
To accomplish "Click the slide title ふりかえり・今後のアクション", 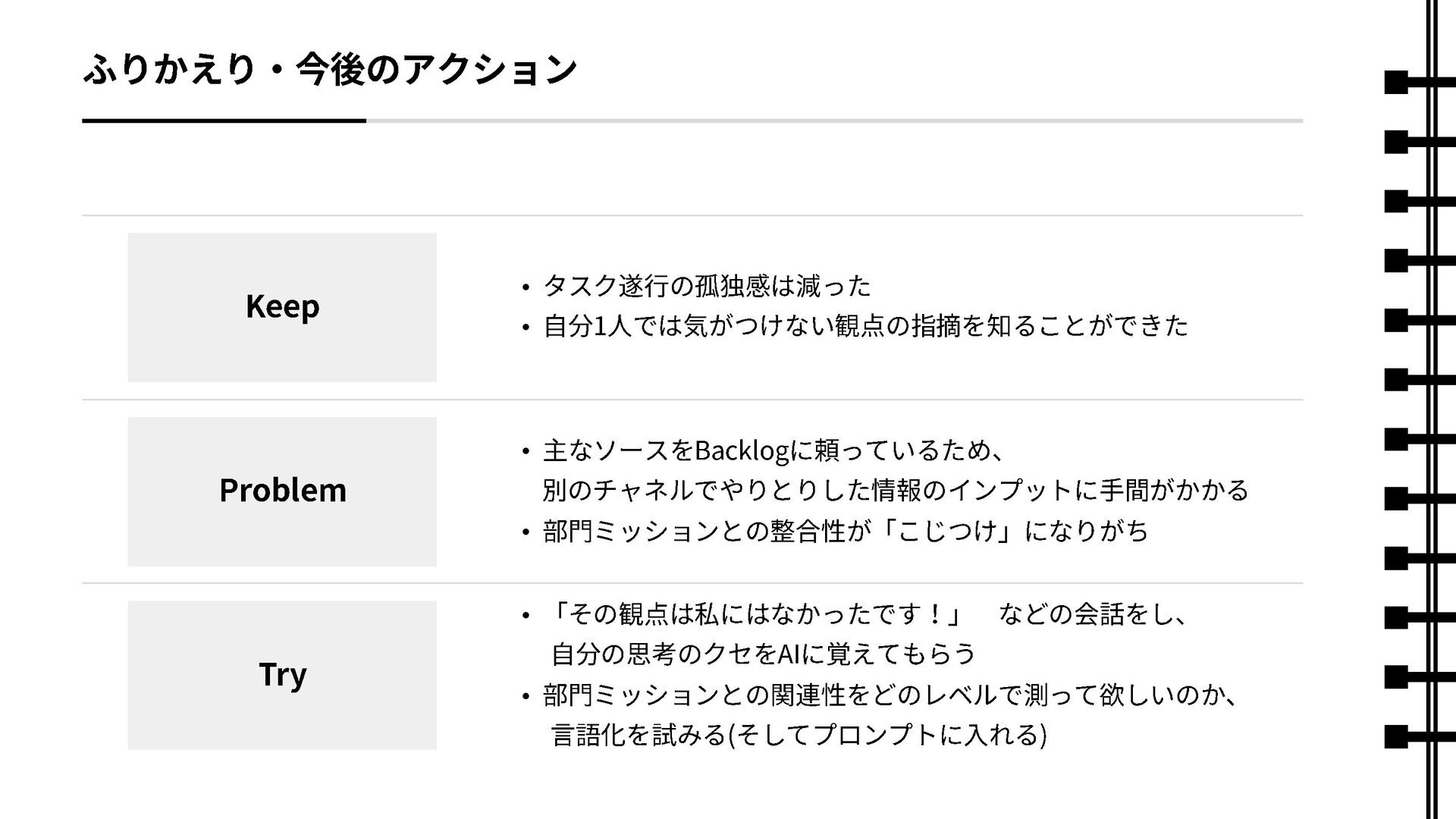I will click(x=330, y=70).
